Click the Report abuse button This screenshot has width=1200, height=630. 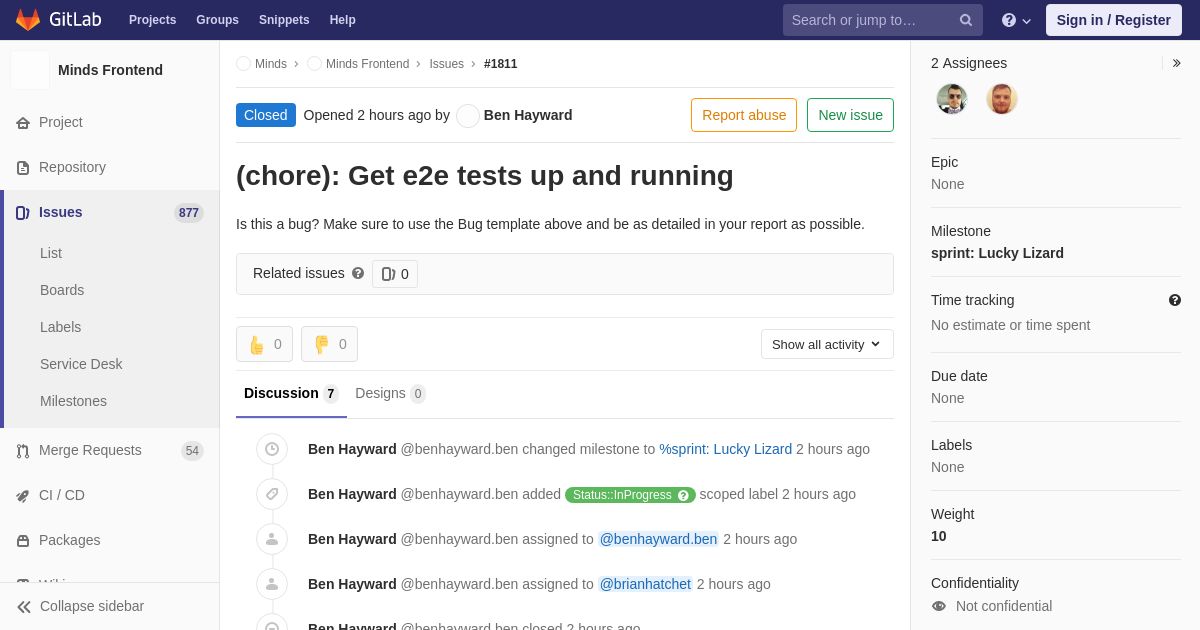(744, 115)
